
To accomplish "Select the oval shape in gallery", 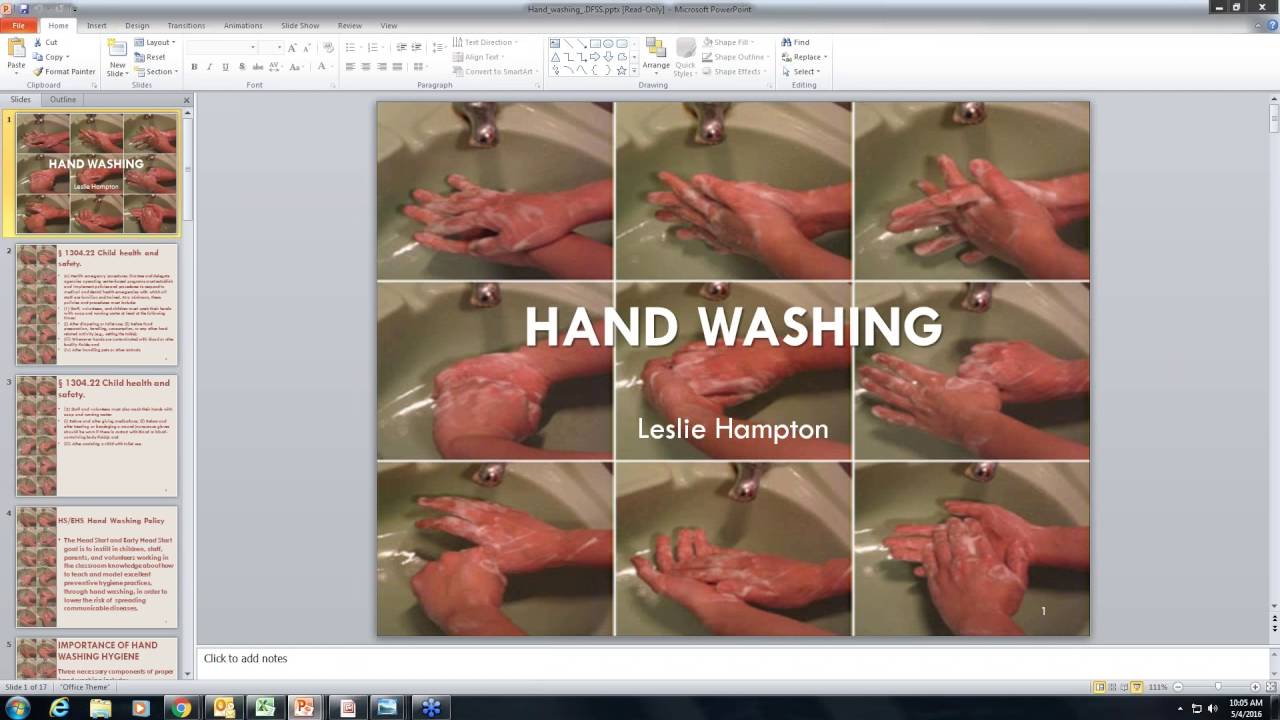I will coord(608,43).
